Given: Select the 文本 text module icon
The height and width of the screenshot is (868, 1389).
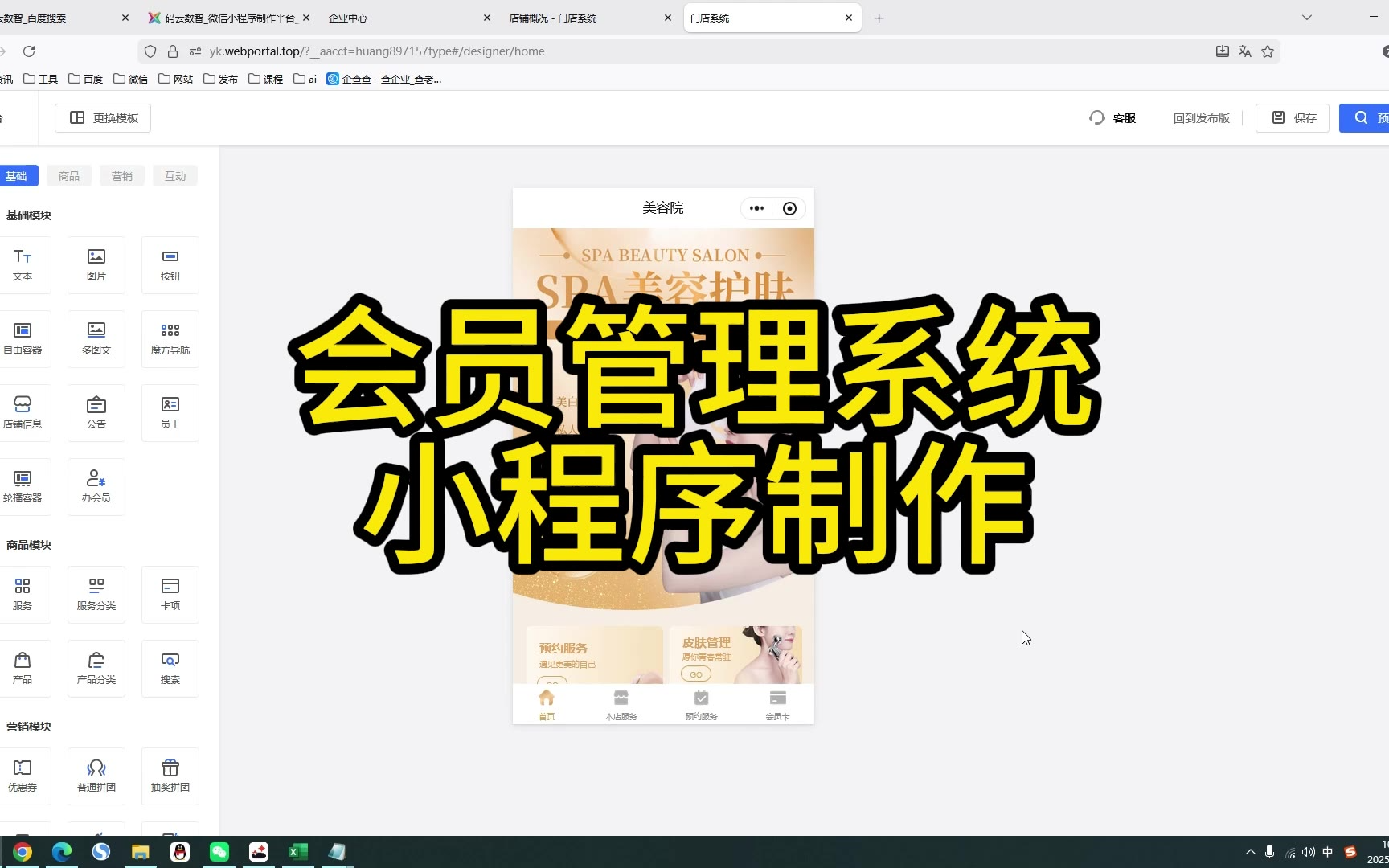Looking at the screenshot, I should 23,264.
